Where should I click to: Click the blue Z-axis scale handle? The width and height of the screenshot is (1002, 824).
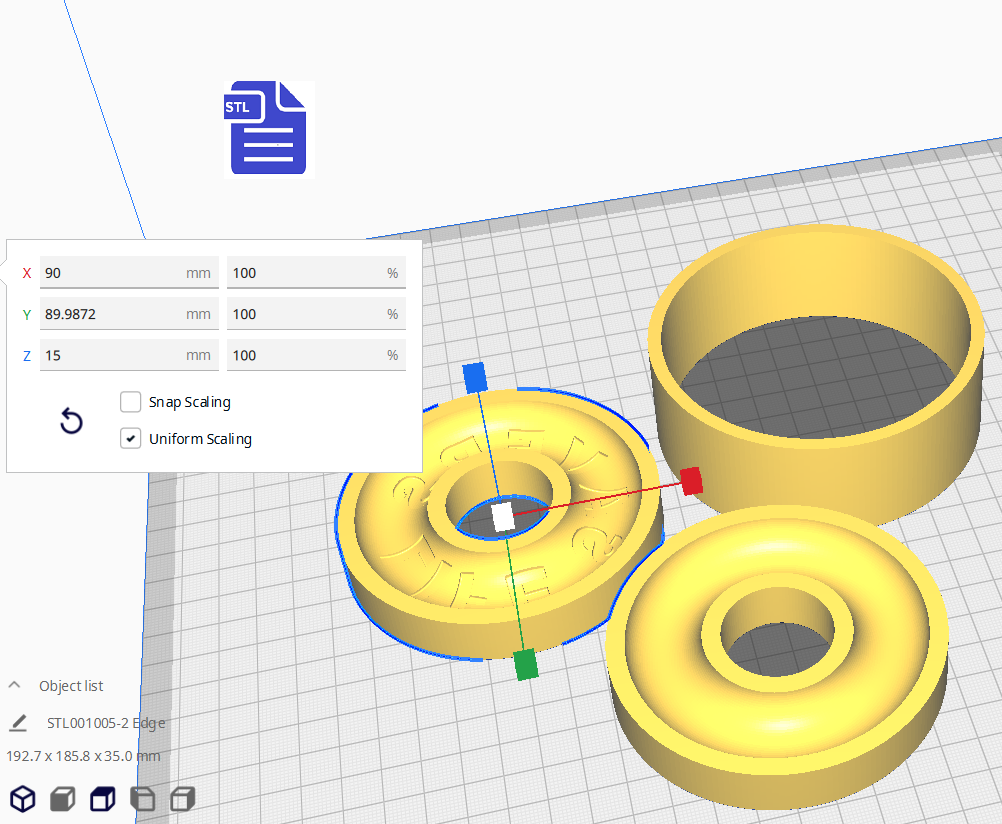click(474, 377)
